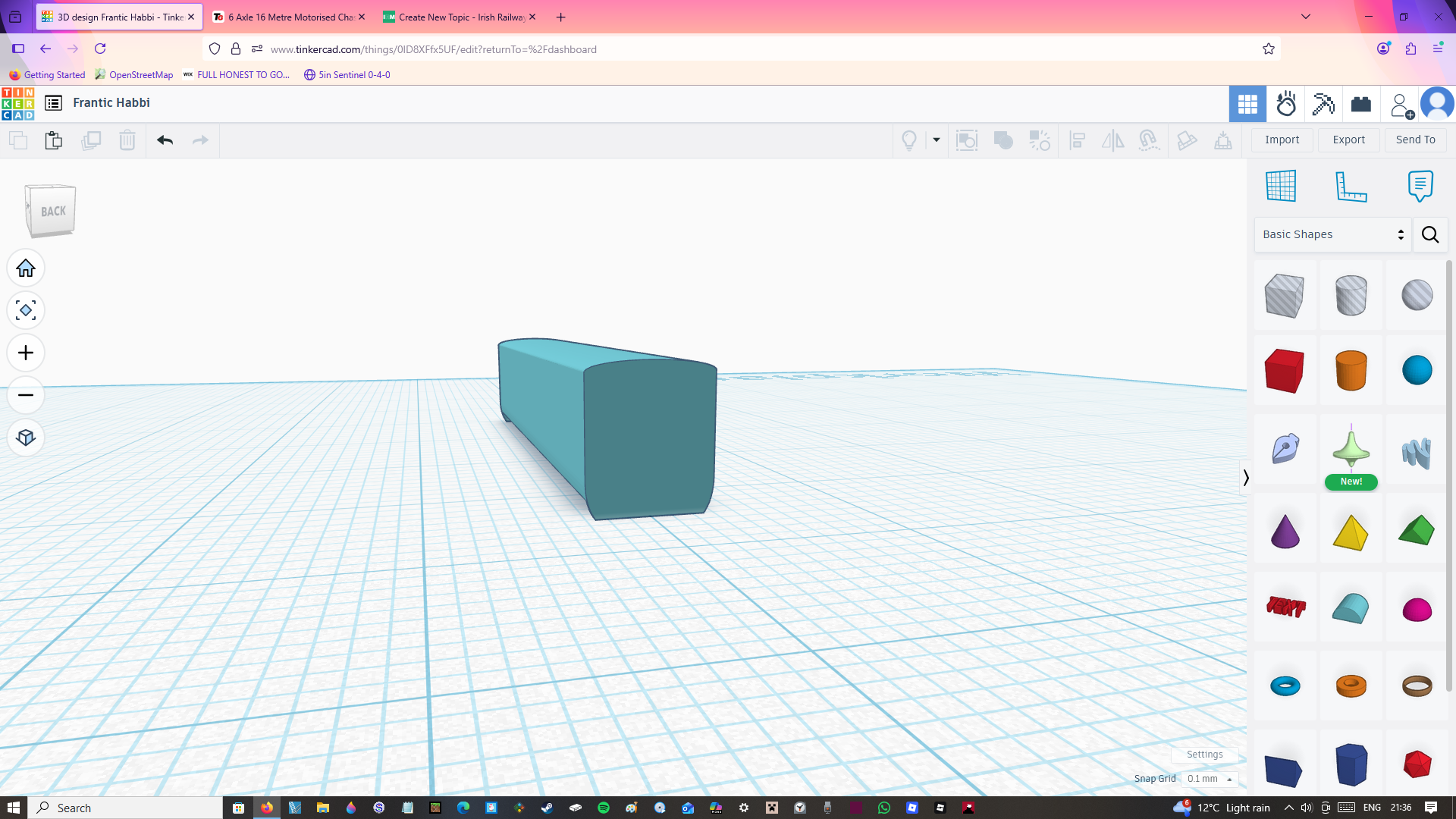Click the Home view icon
Image resolution: width=1456 pixels, height=819 pixels.
click(26, 268)
